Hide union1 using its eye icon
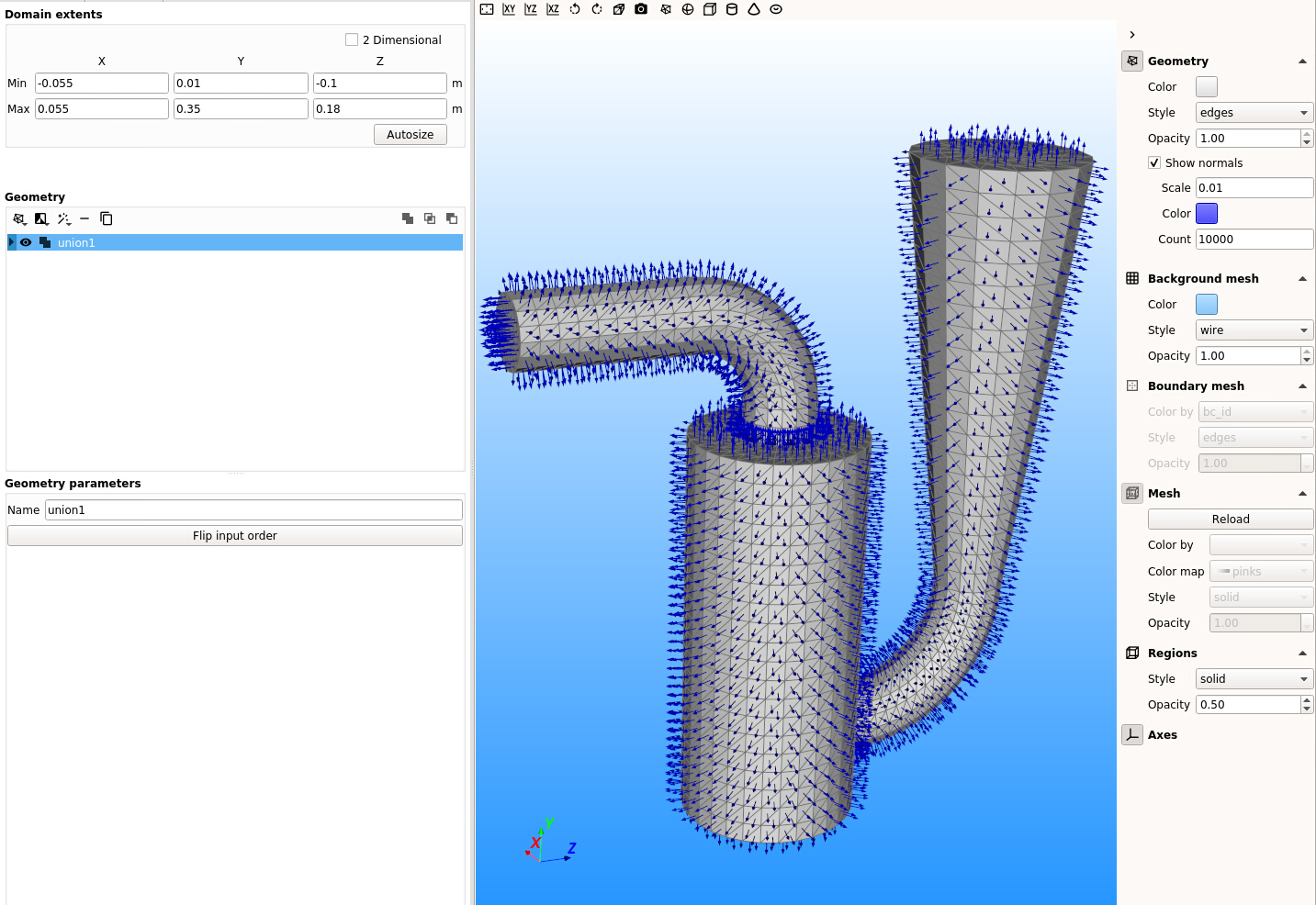 [26, 242]
